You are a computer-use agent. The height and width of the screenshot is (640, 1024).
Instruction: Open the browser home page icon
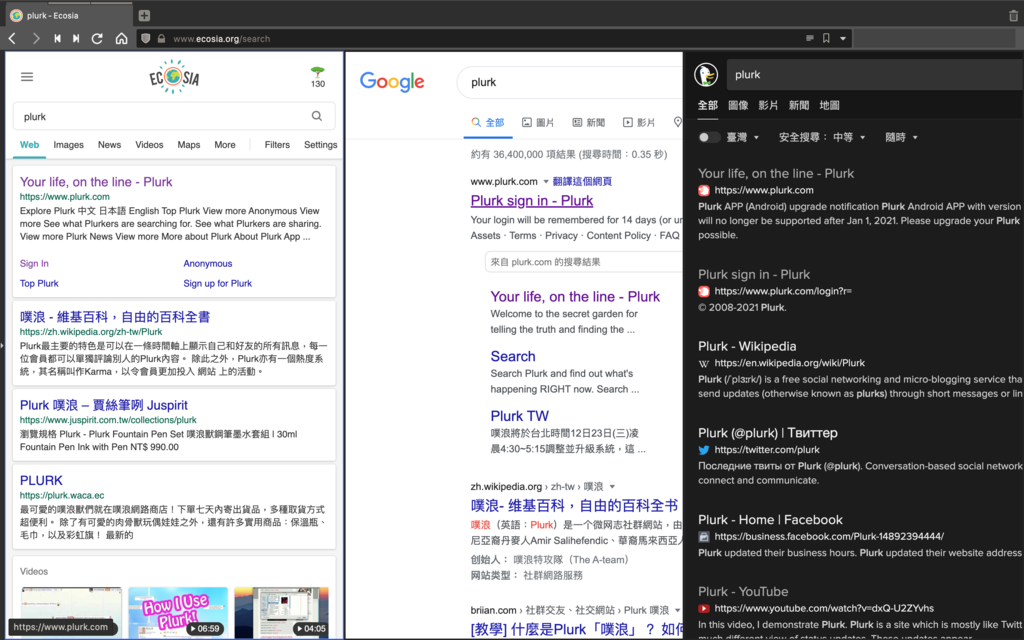point(121,39)
